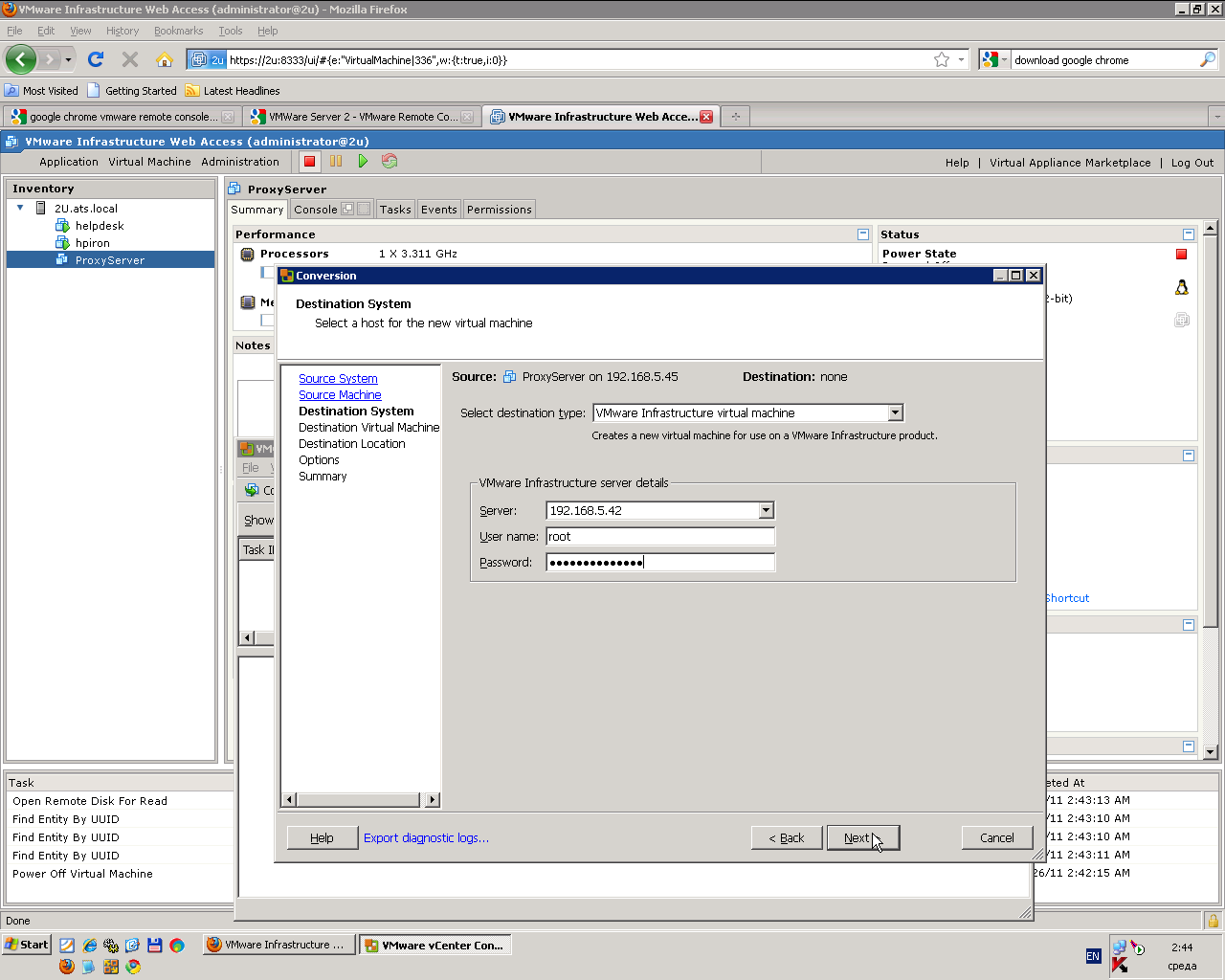This screenshot has width=1225, height=980.
Task: Click the gears quick launch icon
Action: (111, 945)
